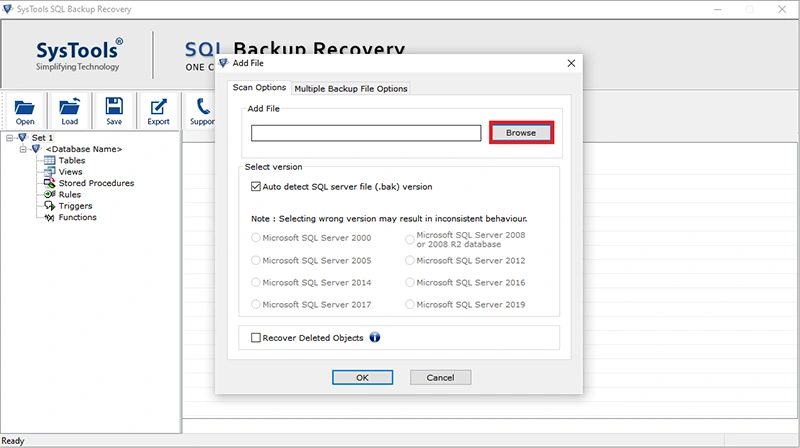This screenshot has width=800, height=448.
Task: Select SQL Server 2008 or 2008 R2 radio
Action: 409,239
